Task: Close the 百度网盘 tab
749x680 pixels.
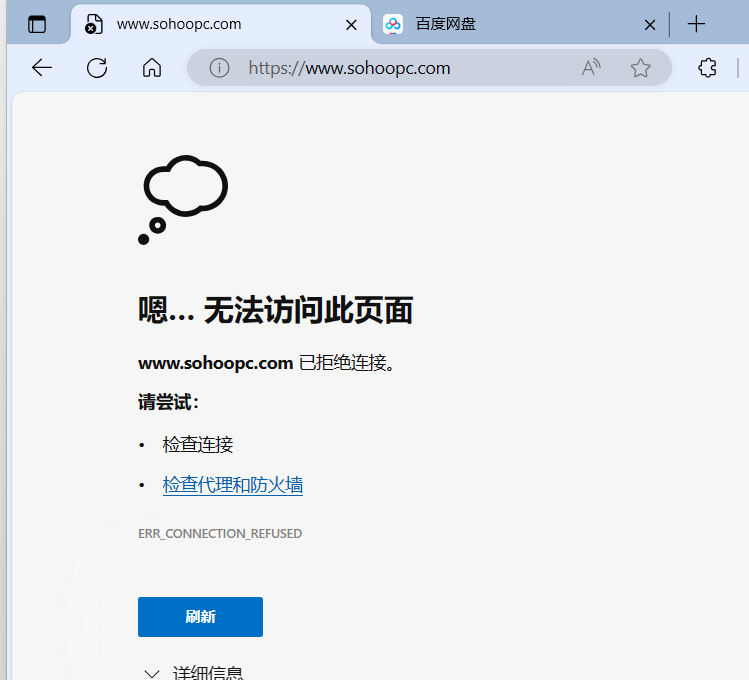Action: click(650, 25)
